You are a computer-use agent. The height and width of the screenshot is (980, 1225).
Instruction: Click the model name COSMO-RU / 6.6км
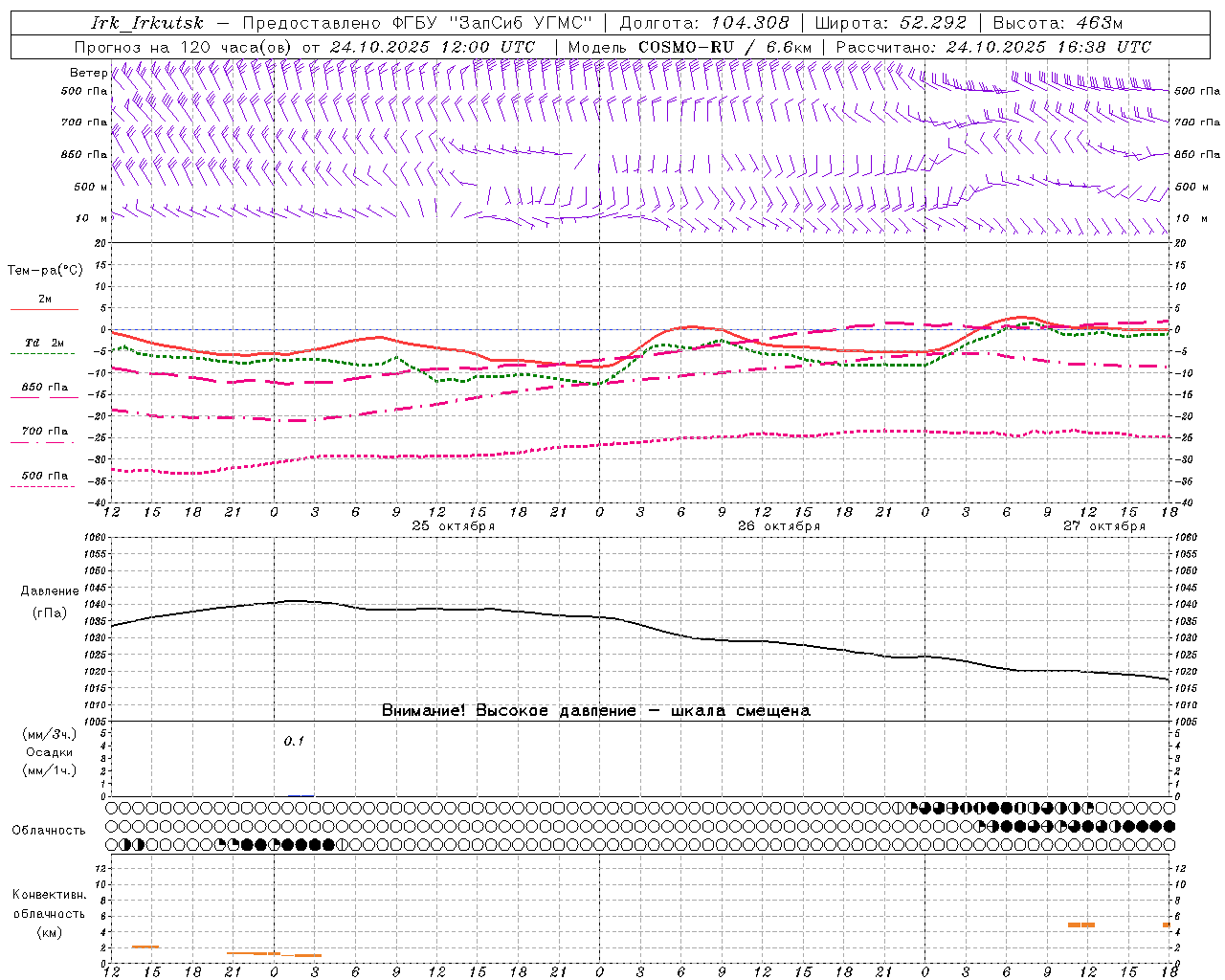click(x=724, y=47)
